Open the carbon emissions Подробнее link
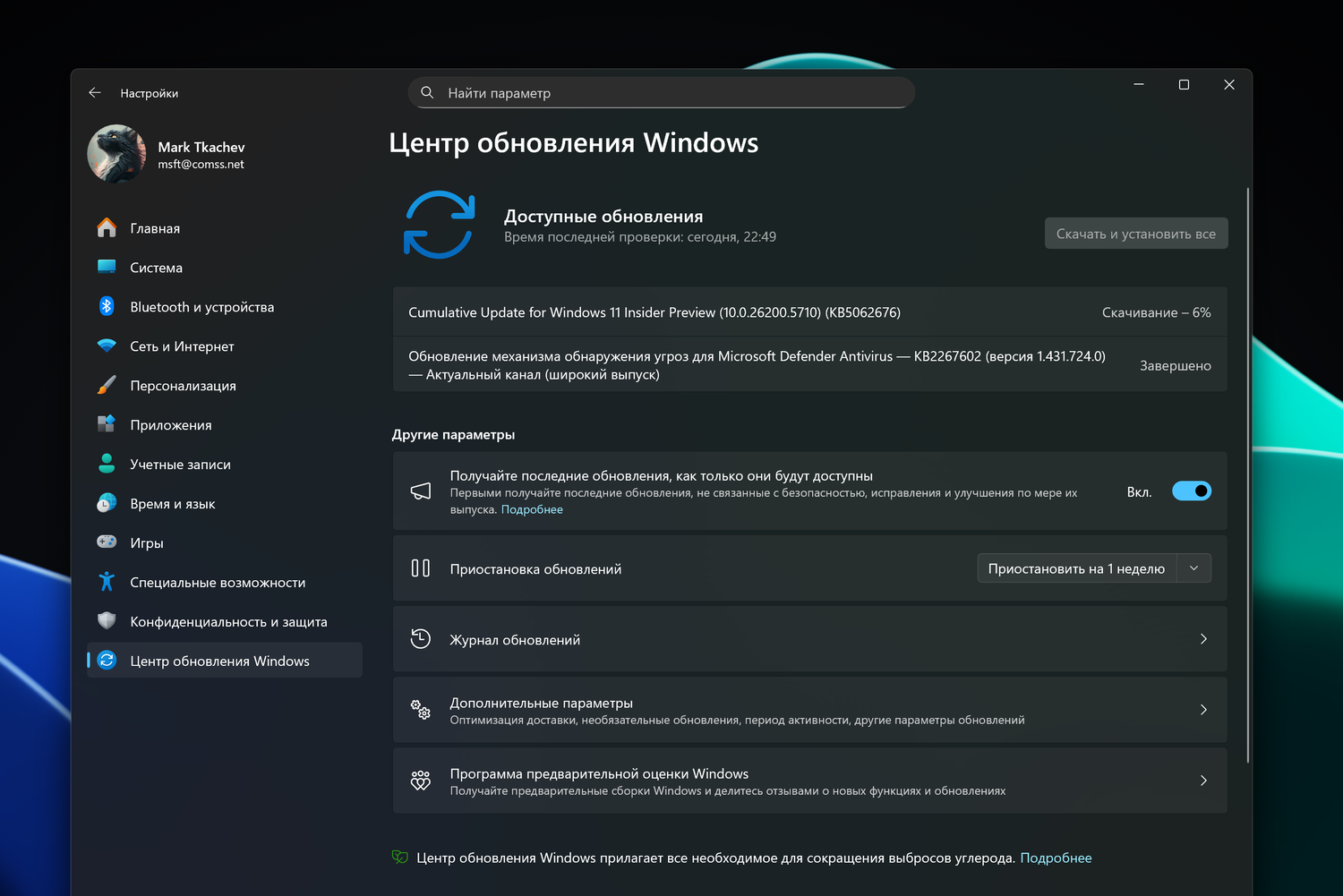This screenshot has width=1343, height=896. point(1056,858)
